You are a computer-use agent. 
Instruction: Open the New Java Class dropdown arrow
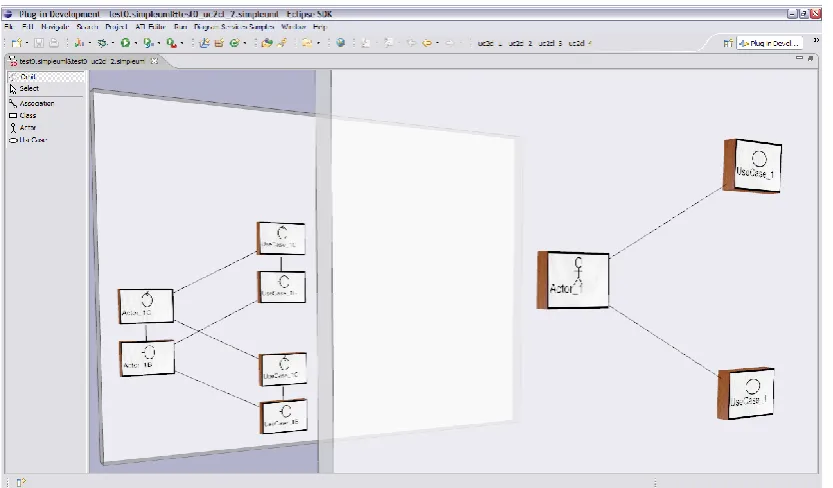pyautogui.click(x=244, y=44)
